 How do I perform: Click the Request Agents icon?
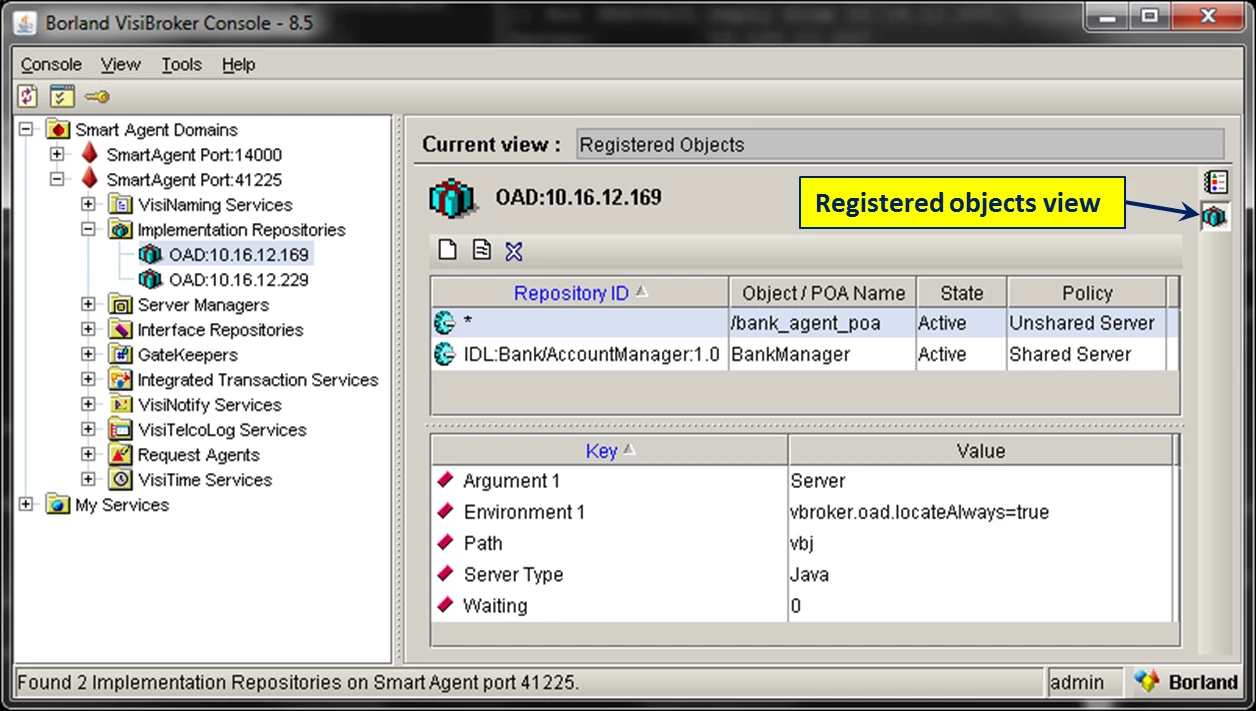(x=121, y=454)
